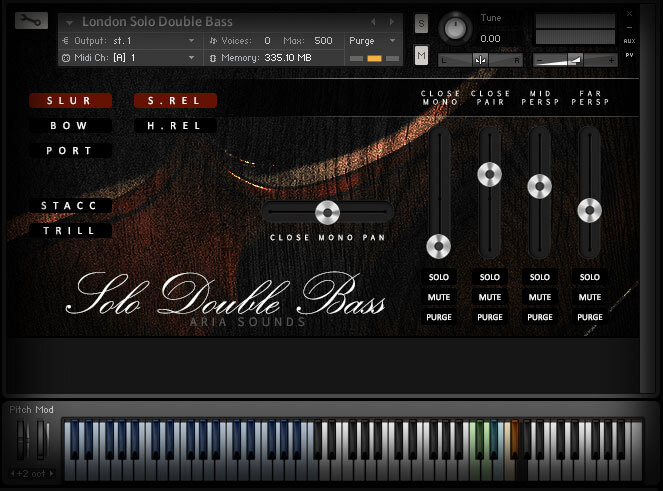Toggle the AUX sends panel
The image size is (663, 491).
(630, 41)
